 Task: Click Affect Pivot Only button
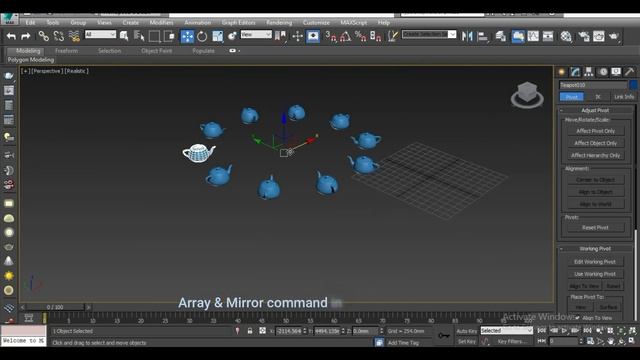pyautogui.click(x=596, y=131)
